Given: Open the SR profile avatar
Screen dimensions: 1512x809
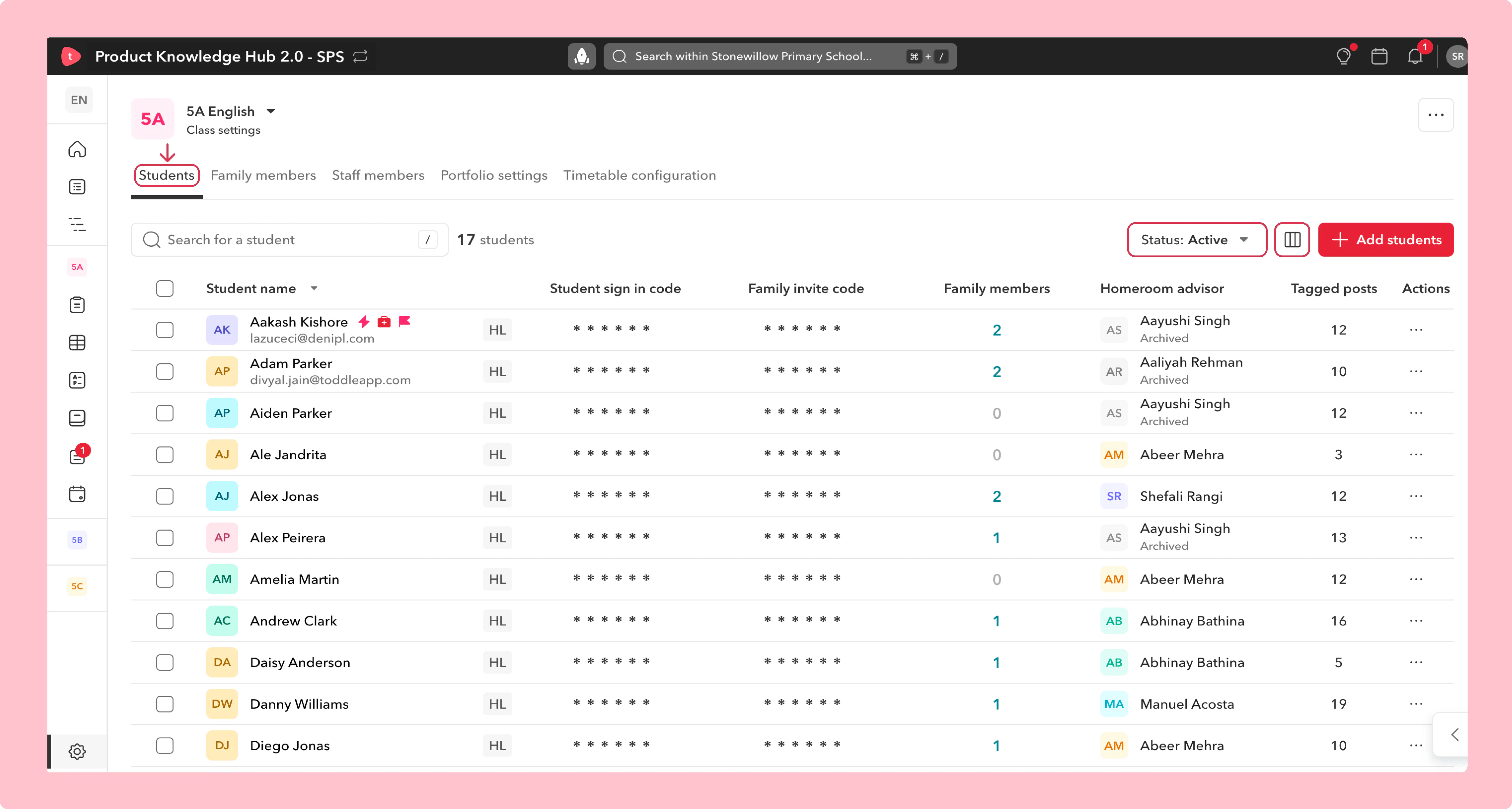Looking at the screenshot, I should pyautogui.click(x=1457, y=56).
